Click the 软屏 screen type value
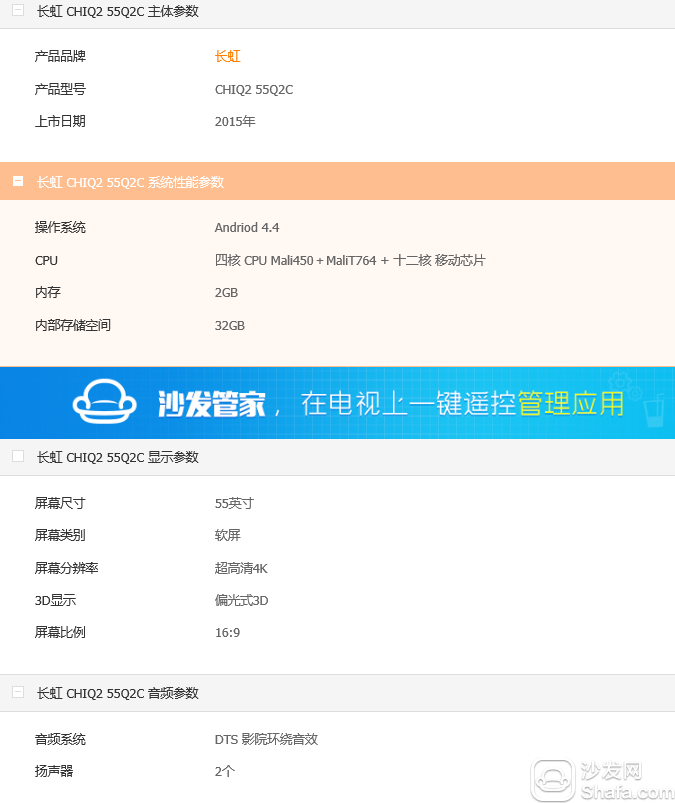The image size is (675, 803). (227, 535)
